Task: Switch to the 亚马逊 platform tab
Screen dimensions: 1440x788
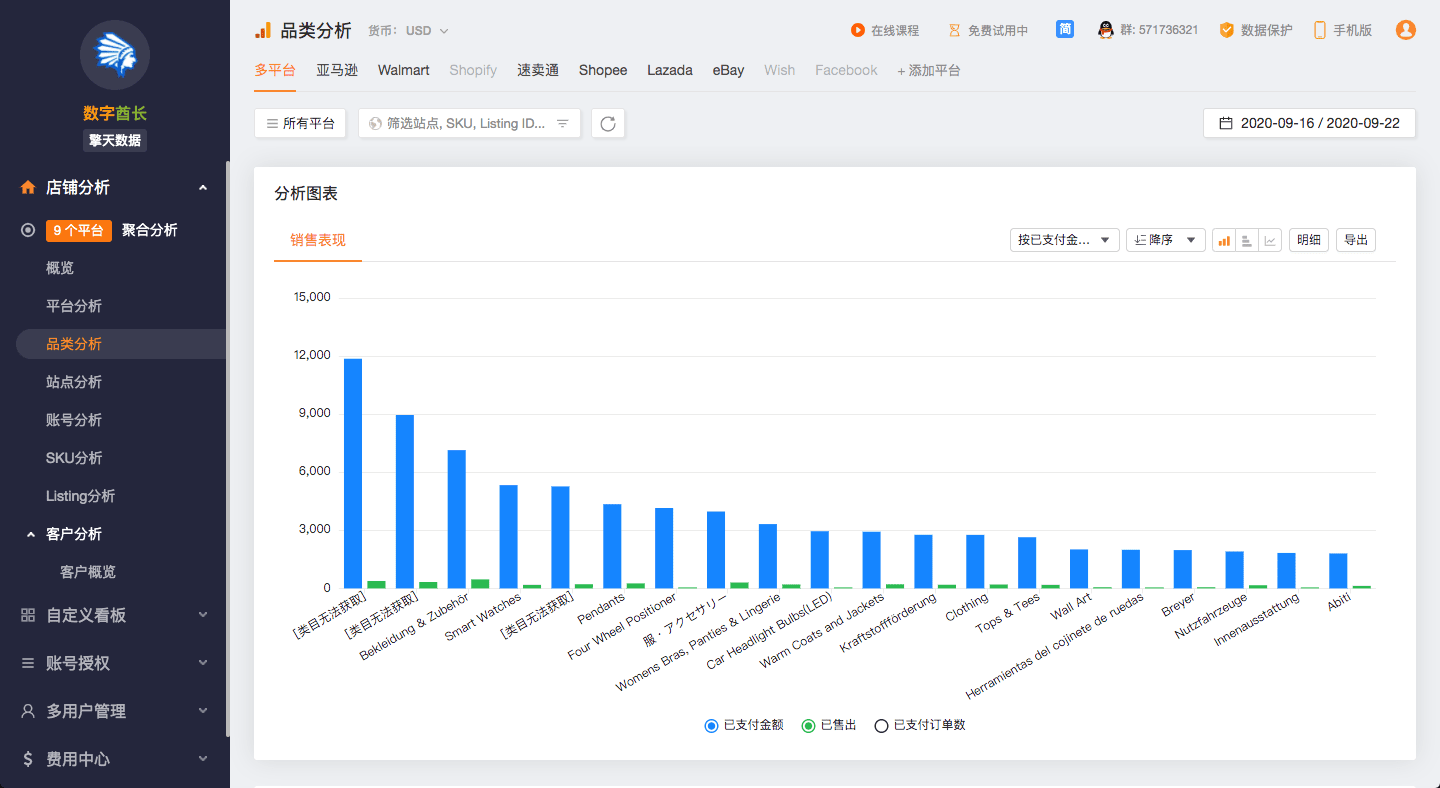Action: (337, 70)
